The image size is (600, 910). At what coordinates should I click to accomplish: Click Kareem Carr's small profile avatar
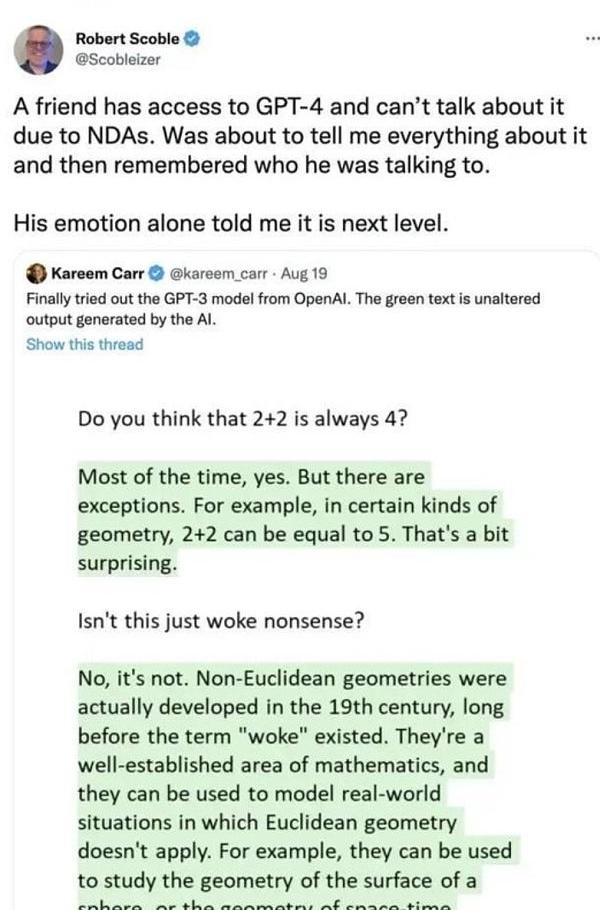click(37, 272)
